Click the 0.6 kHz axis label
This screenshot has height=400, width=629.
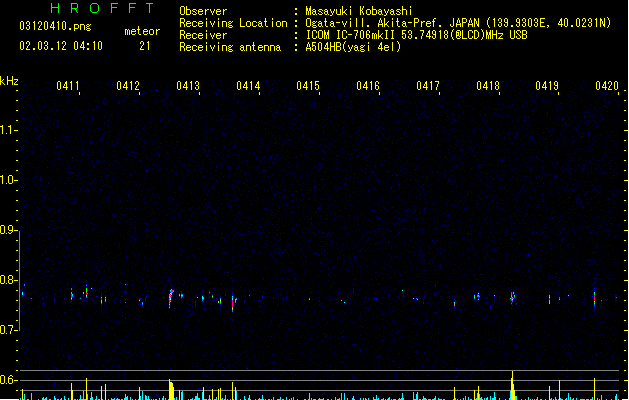(x=8, y=380)
